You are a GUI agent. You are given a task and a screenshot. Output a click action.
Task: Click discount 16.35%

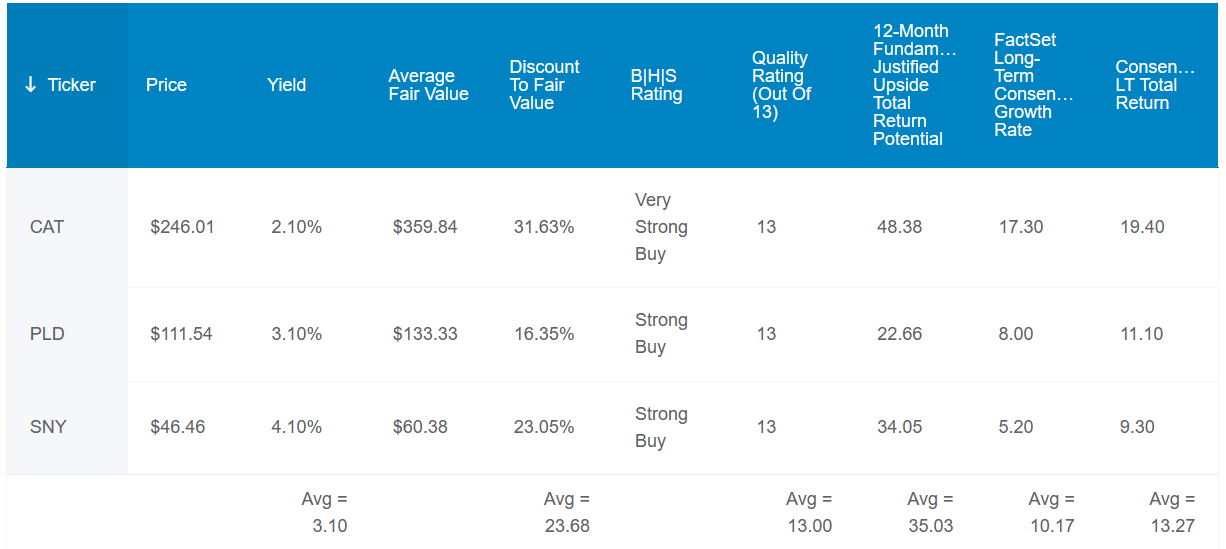coord(544,334)
